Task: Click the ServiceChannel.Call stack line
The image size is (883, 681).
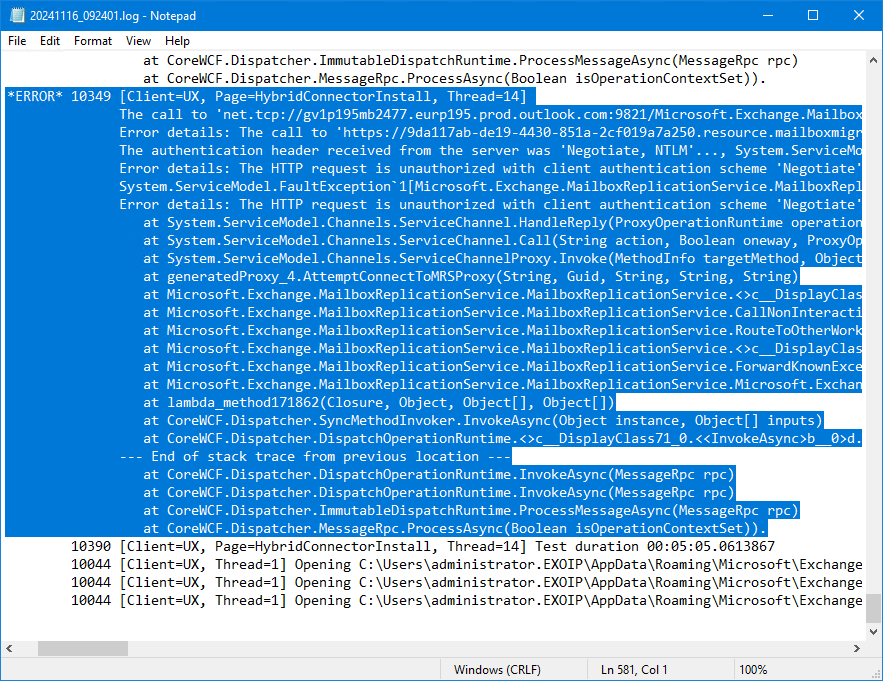Action: [x=502, y=241]
